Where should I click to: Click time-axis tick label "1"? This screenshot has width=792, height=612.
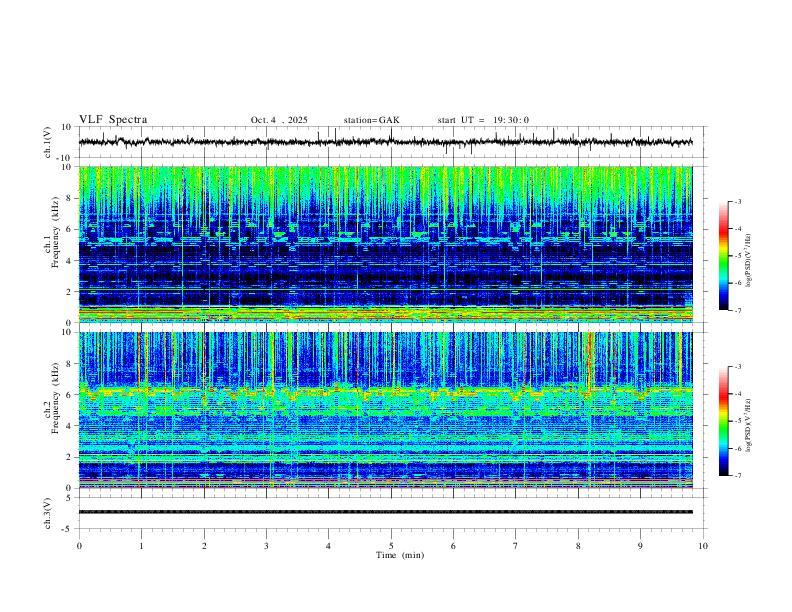point(141,546)
